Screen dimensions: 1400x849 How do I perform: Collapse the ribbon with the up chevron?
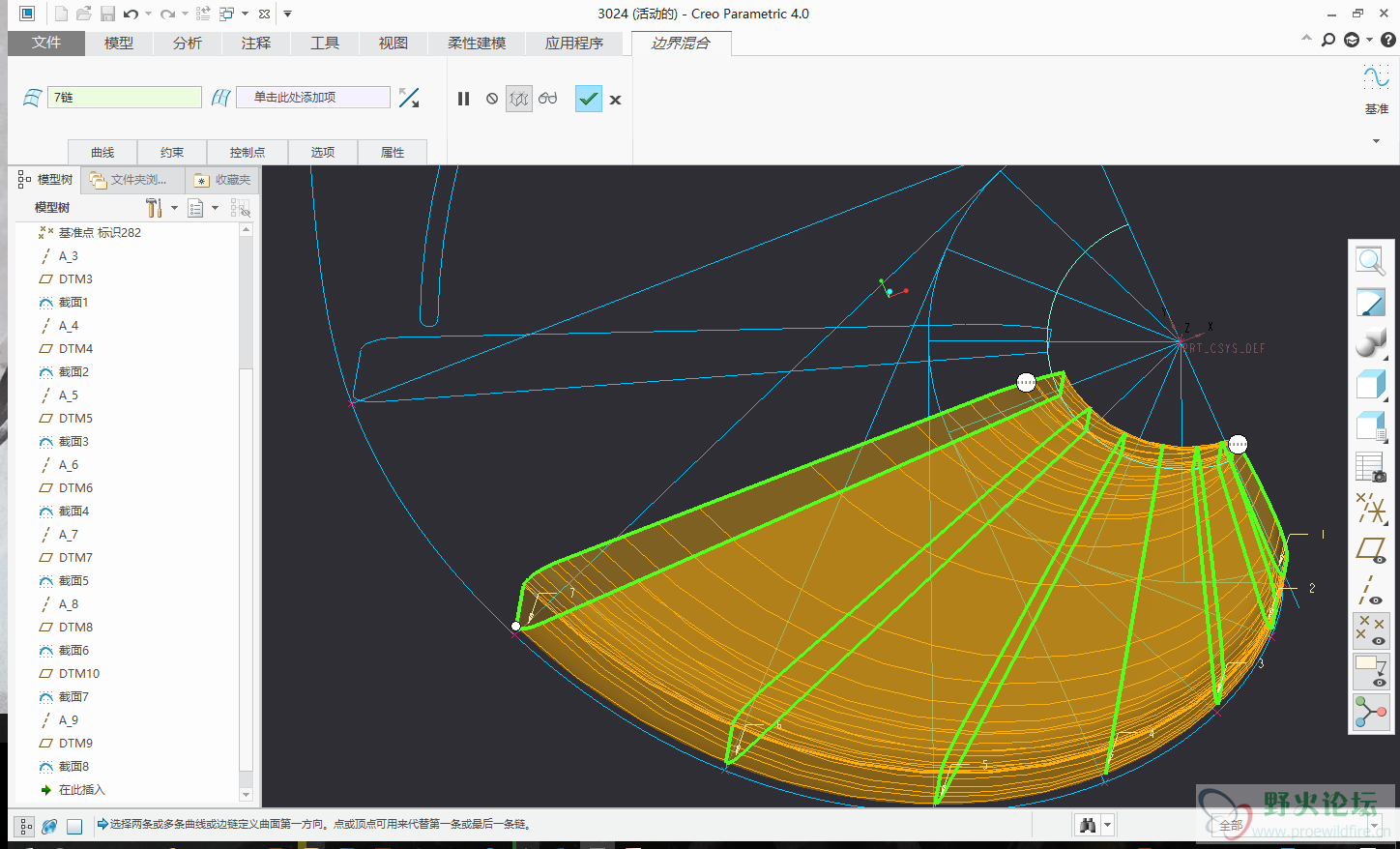tap(1306, 39)
